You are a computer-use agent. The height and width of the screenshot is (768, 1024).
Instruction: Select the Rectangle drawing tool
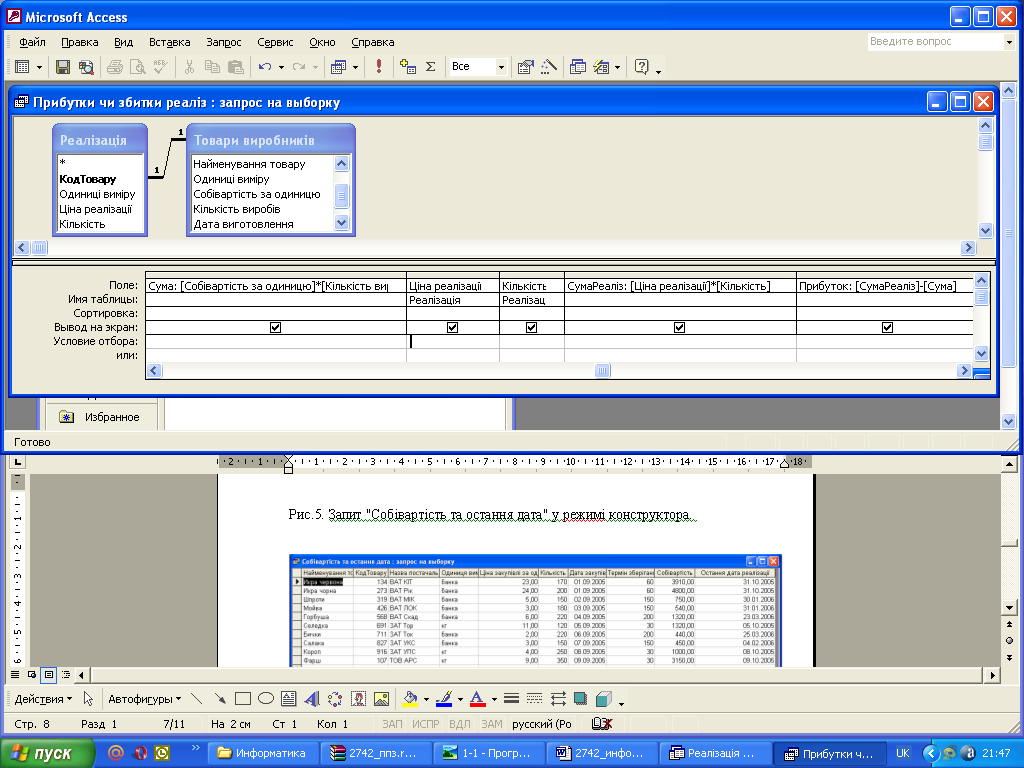(x=243, y=699)
